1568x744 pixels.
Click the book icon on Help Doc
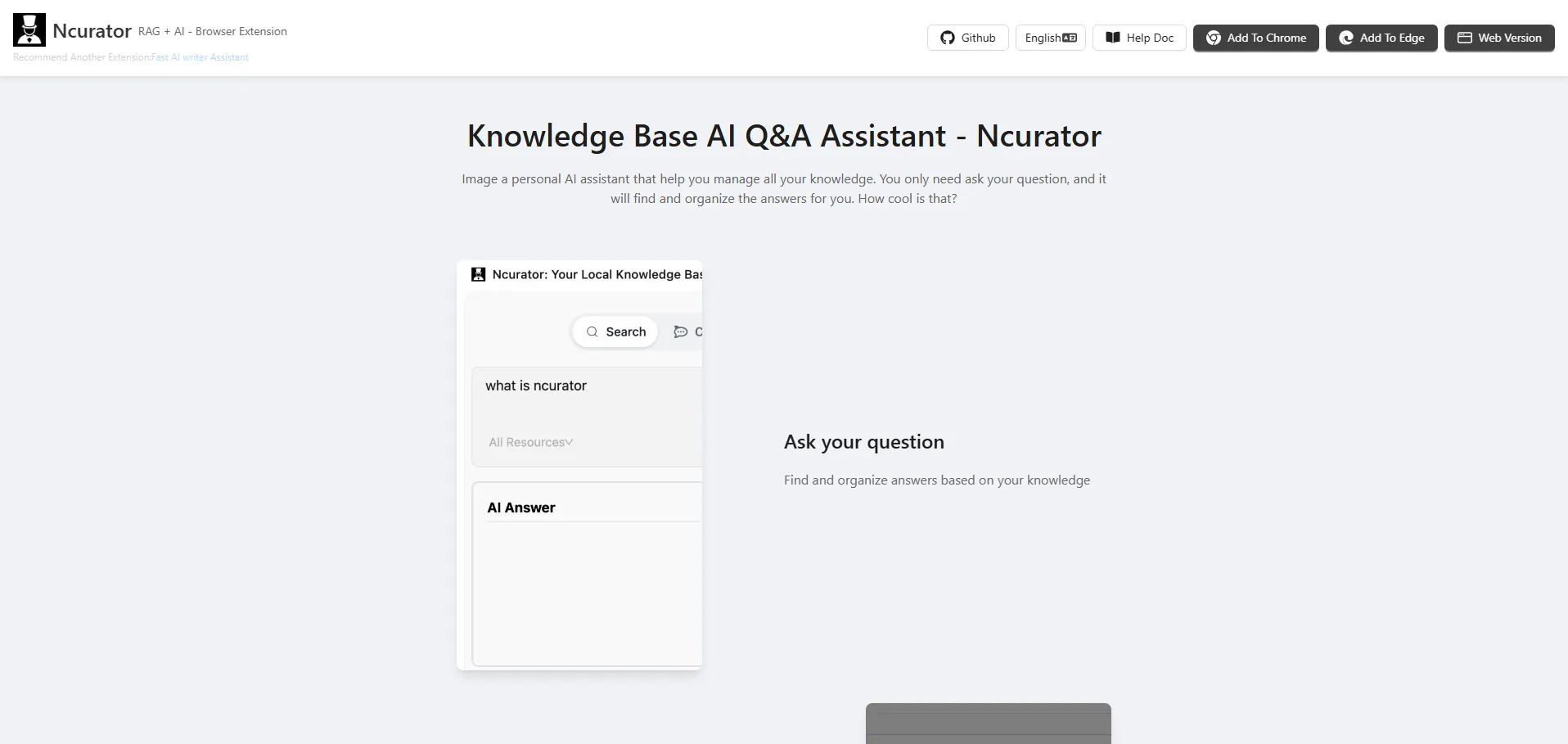coord(1113,38)
